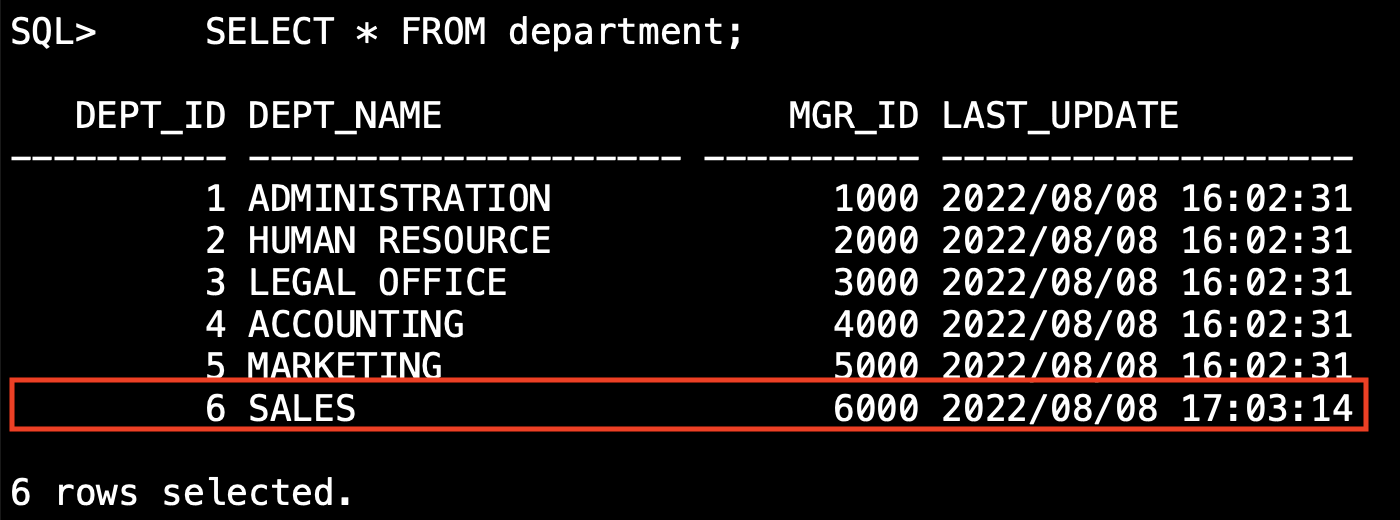This screenshot has height=520, width=1400.
Task: Click the "6 rows selected." message
Action: click(x=182, y=493)
